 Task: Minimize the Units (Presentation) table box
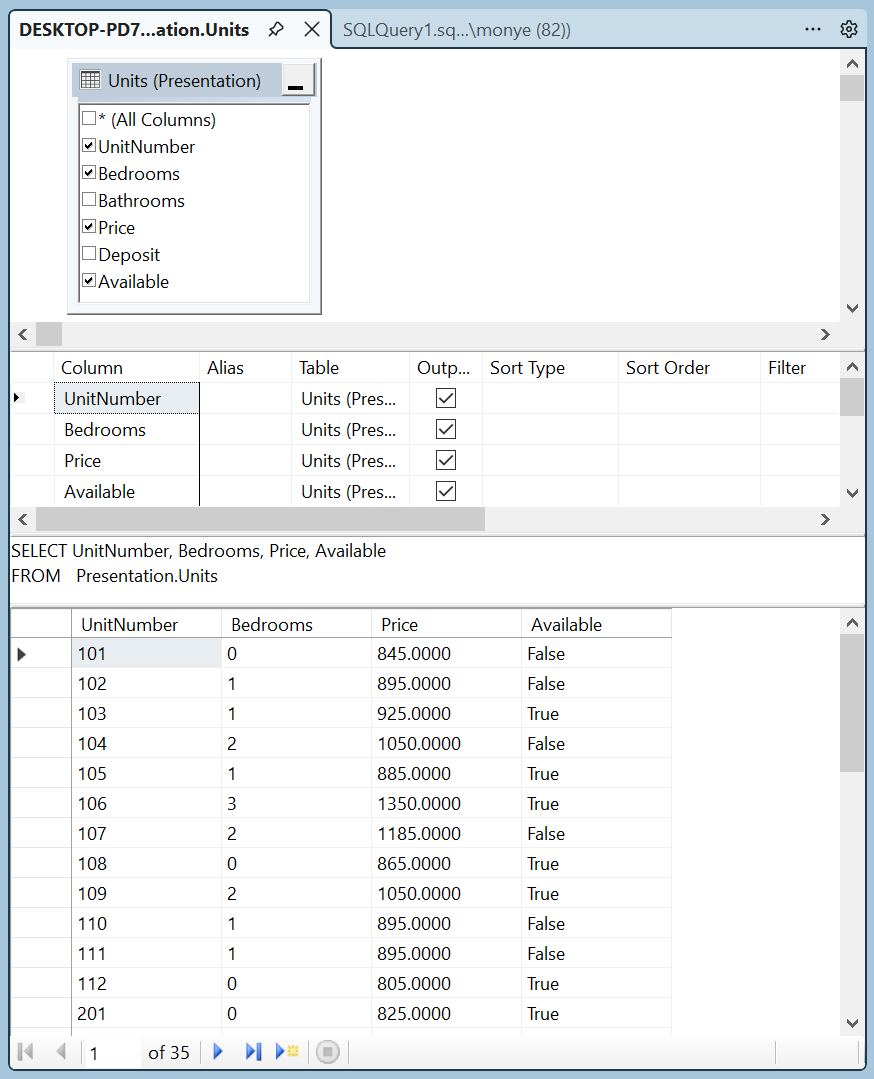pos(297,80)
